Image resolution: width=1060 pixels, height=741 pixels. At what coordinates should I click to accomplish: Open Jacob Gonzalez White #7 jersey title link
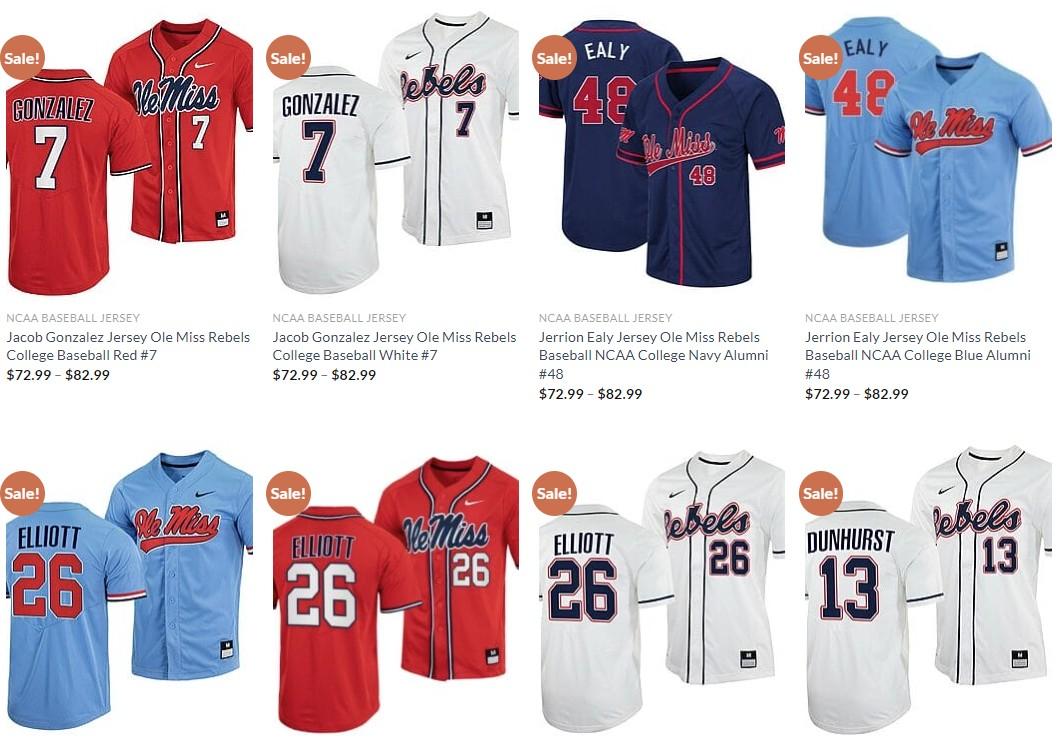tap(395, 346)
